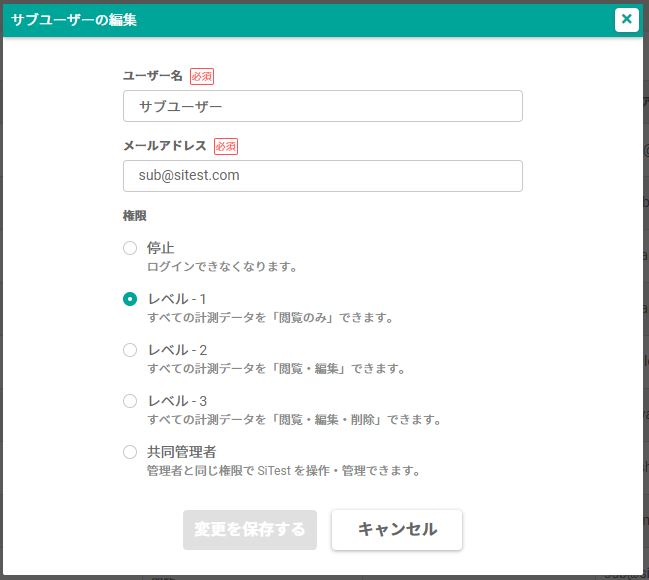Viewport: 649px width, 580px height.
Task: Click the ユーザー名 input field
Action: (322, 106)
